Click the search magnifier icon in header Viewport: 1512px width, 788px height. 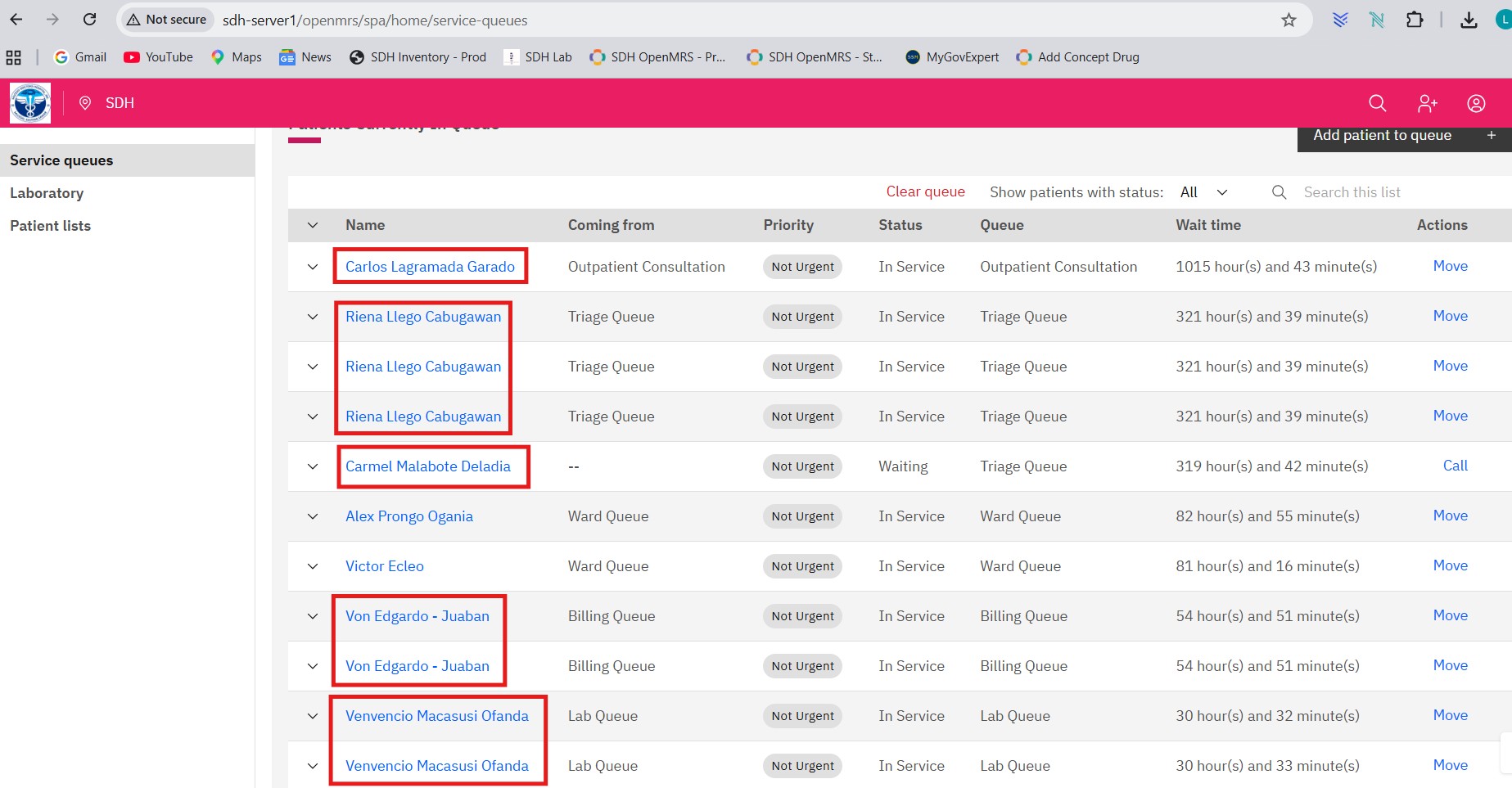click(x=1378, y=103)
